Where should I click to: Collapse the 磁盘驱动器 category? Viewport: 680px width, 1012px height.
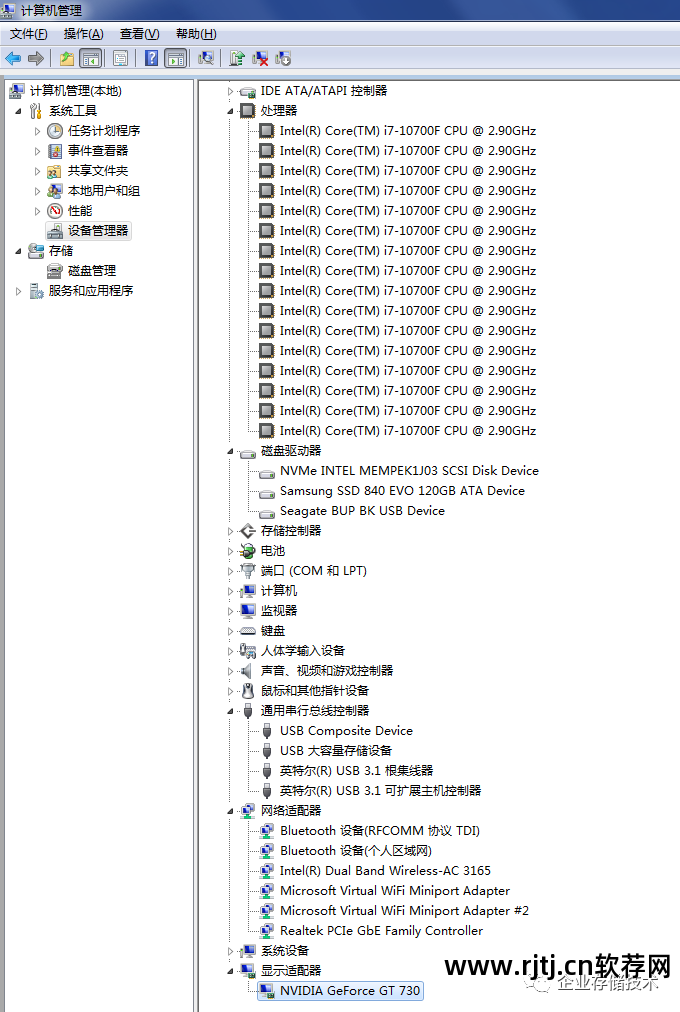pos(231,452)
